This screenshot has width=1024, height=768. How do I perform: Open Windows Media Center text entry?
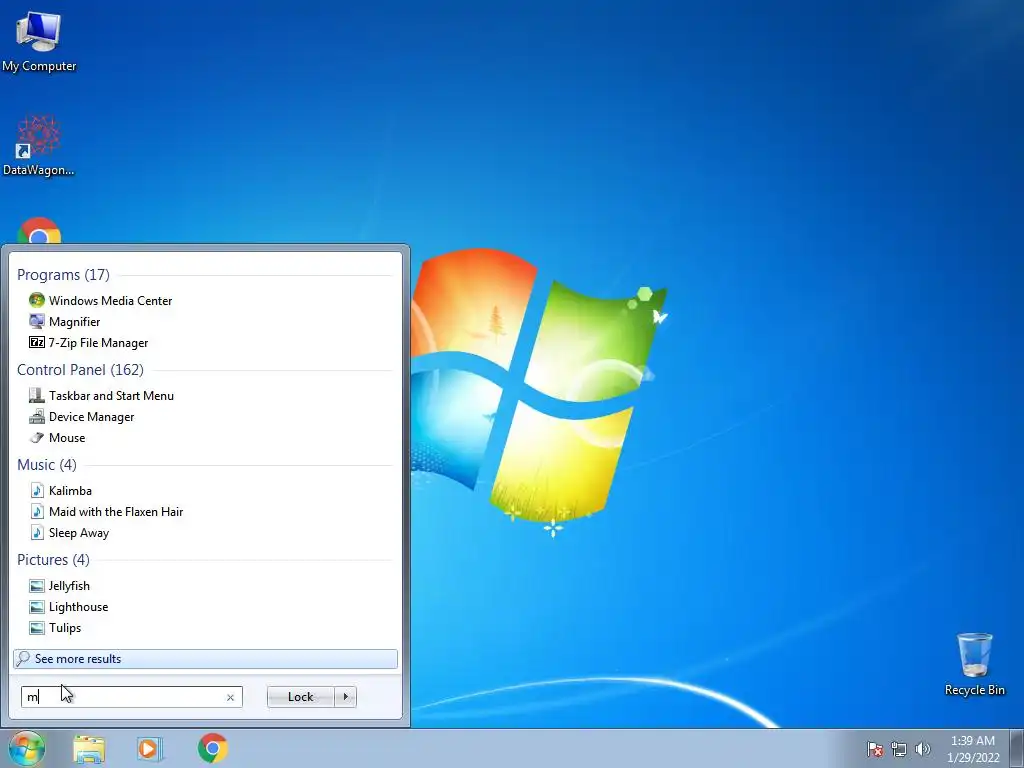pos(110,300)
